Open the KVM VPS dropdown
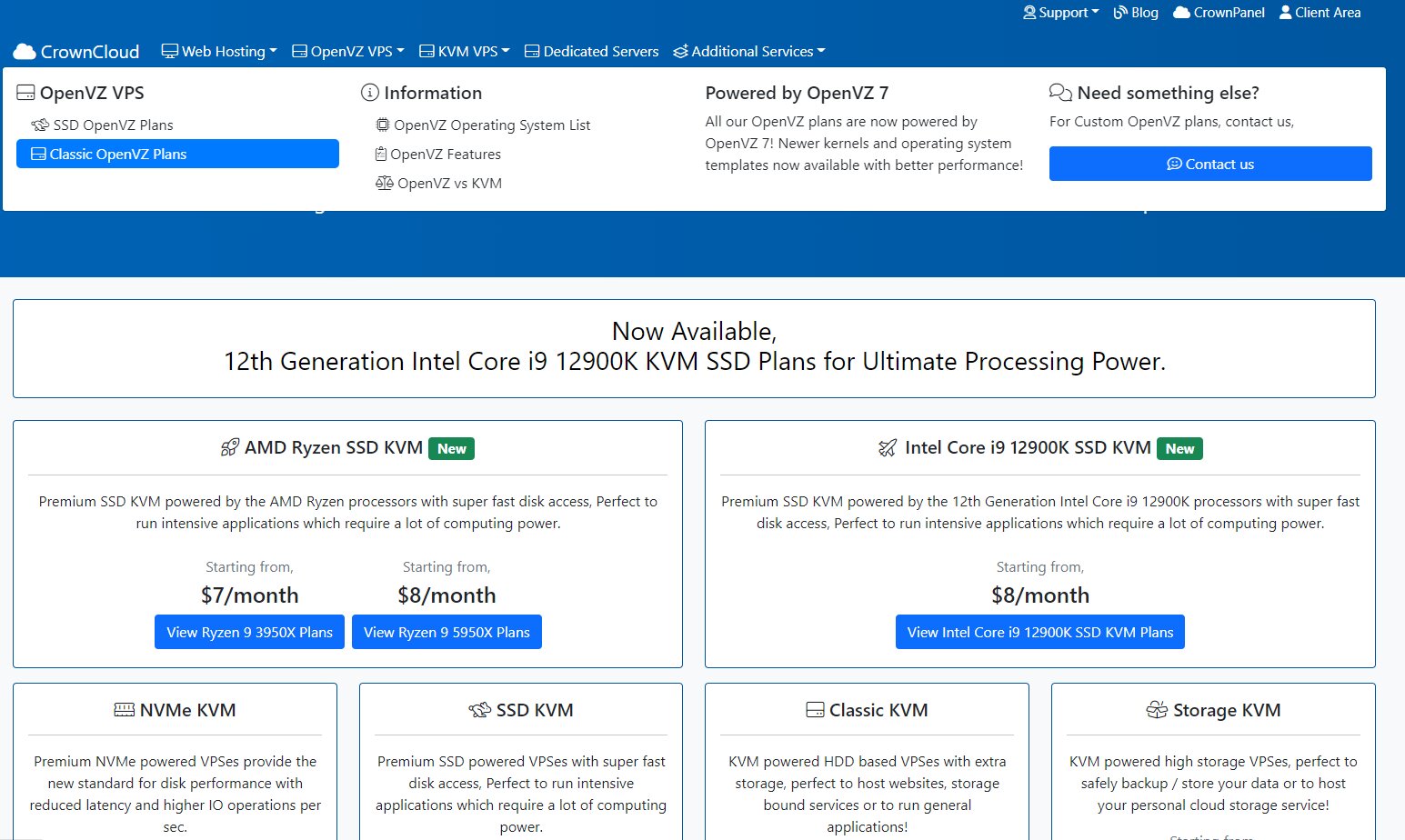Screen dimensions: 1405x840 pos(464,52)
